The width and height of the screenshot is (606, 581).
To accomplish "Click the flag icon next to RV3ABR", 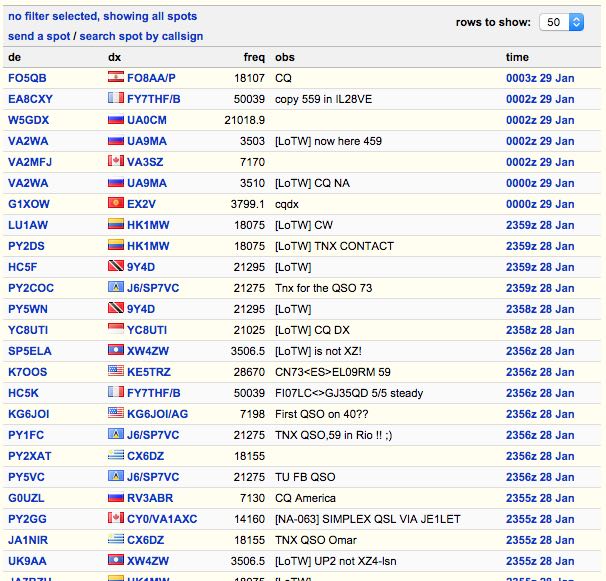I will pyautogui.click(x=115, y=498).
